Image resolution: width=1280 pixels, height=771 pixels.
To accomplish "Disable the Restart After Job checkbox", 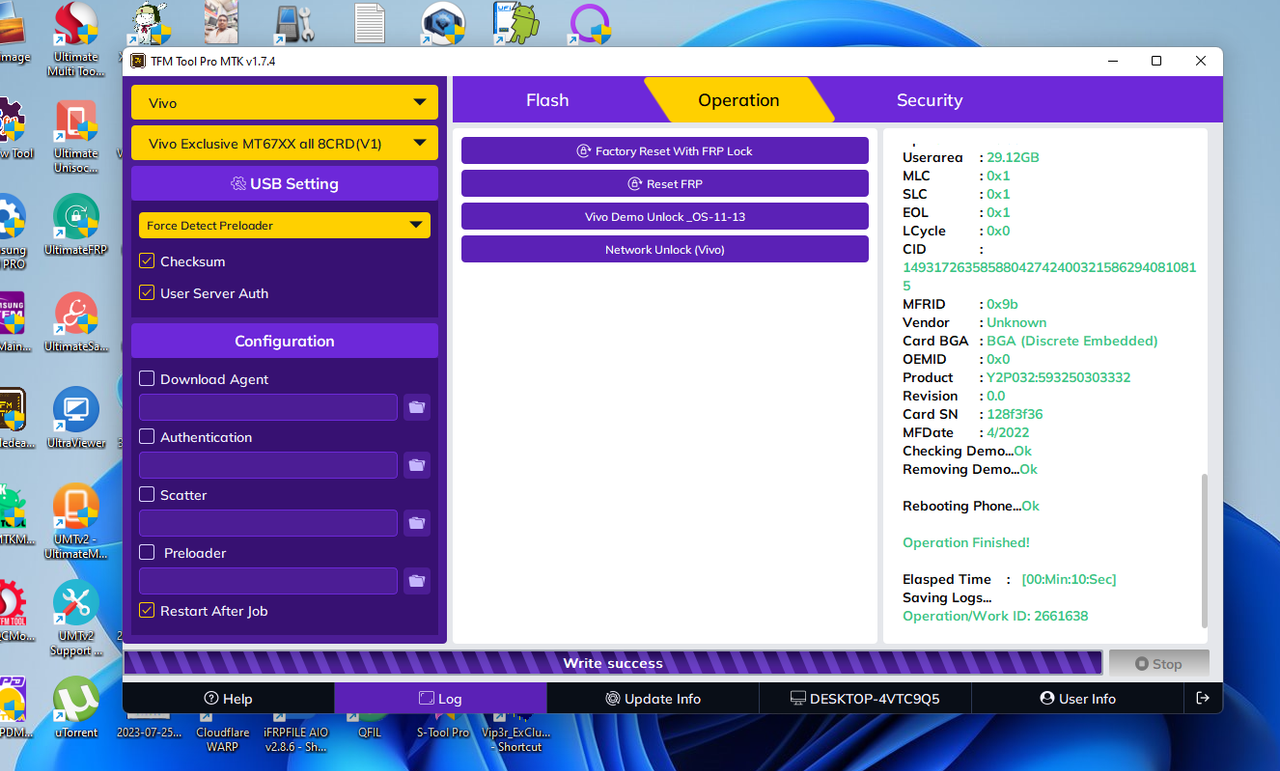I will coord(147,611).
